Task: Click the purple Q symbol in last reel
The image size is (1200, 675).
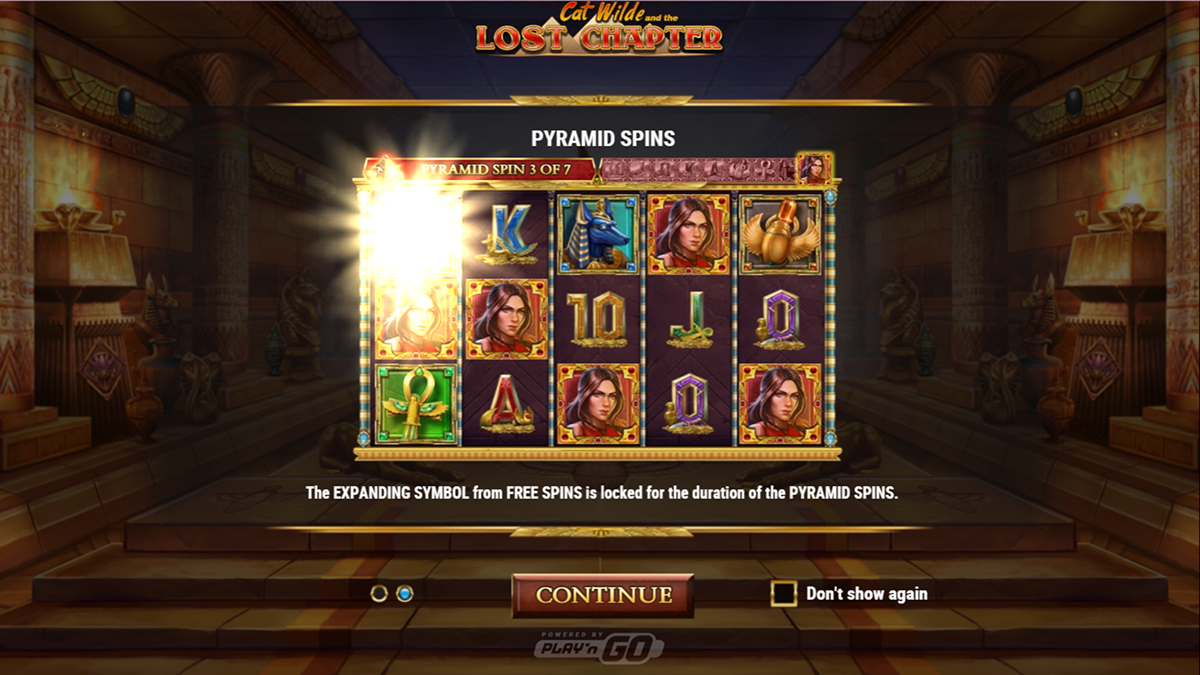Action: click(780, 320)
